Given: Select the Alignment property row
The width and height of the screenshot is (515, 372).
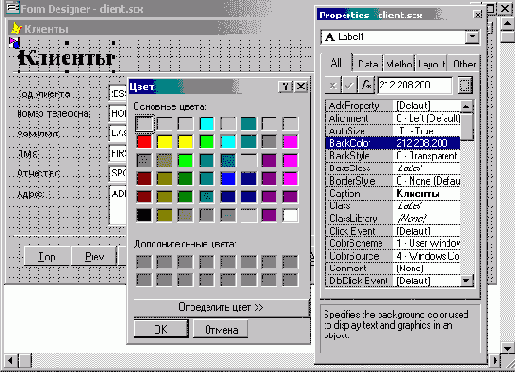Looking at the screenshot, I should (x=393, y=118).
